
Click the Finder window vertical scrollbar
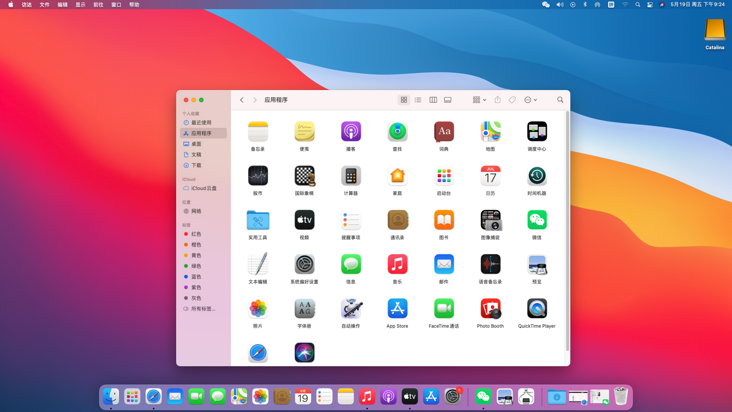pos(567,231)
